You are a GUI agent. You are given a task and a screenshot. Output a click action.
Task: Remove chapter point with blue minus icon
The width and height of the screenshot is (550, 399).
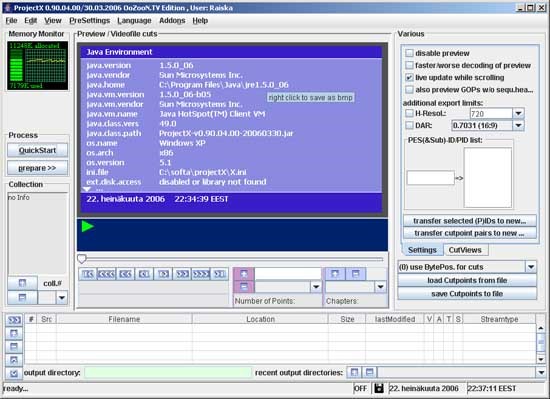(355, 273)
